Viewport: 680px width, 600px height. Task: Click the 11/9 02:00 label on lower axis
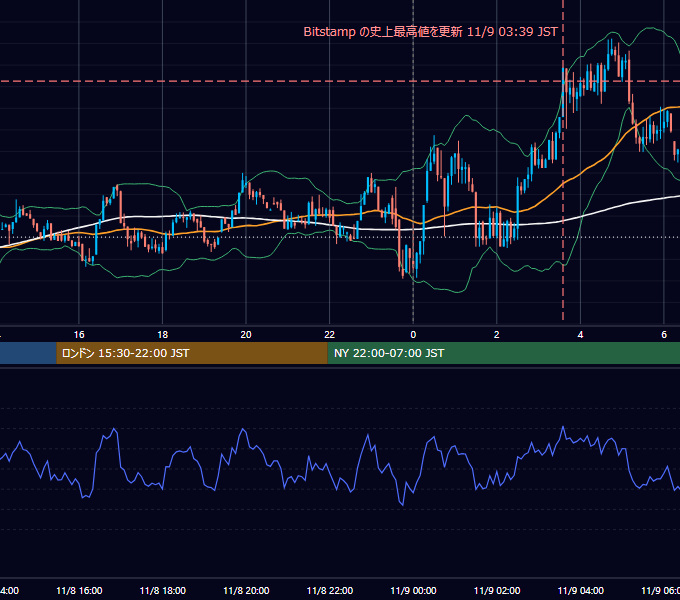pos(497,591)
